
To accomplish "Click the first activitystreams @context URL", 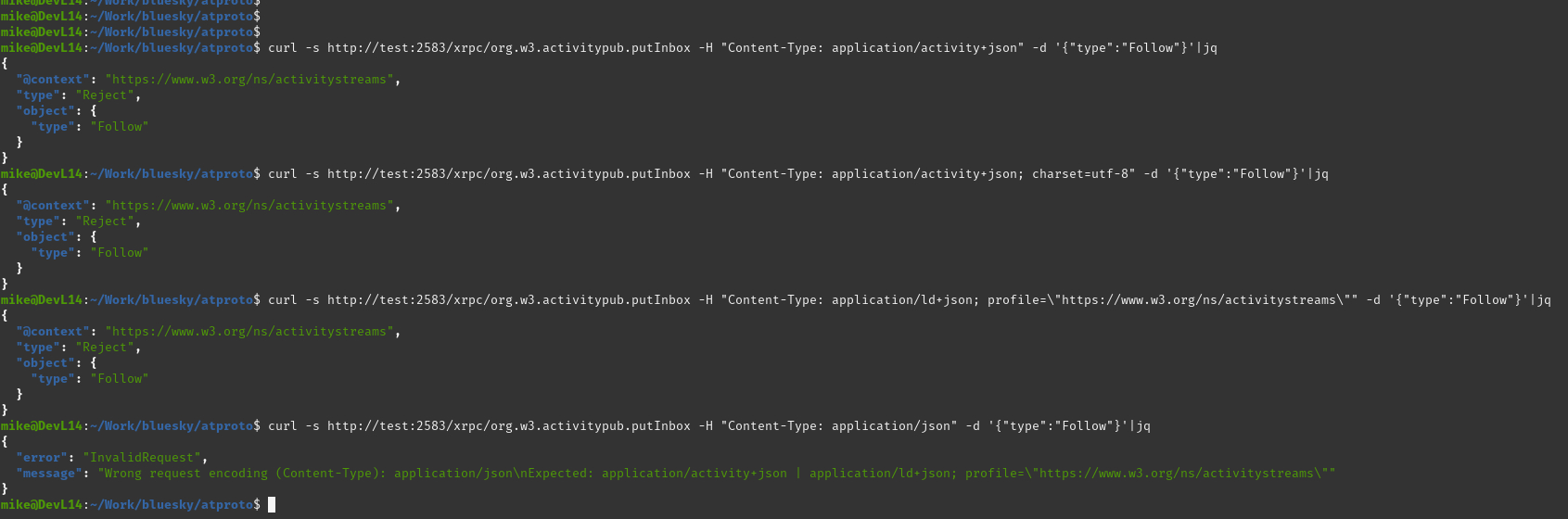I will 249,79.
